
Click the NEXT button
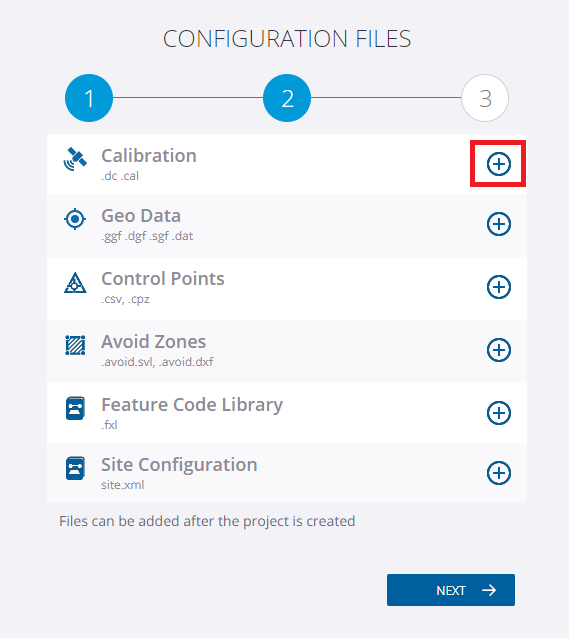(451, 590)
